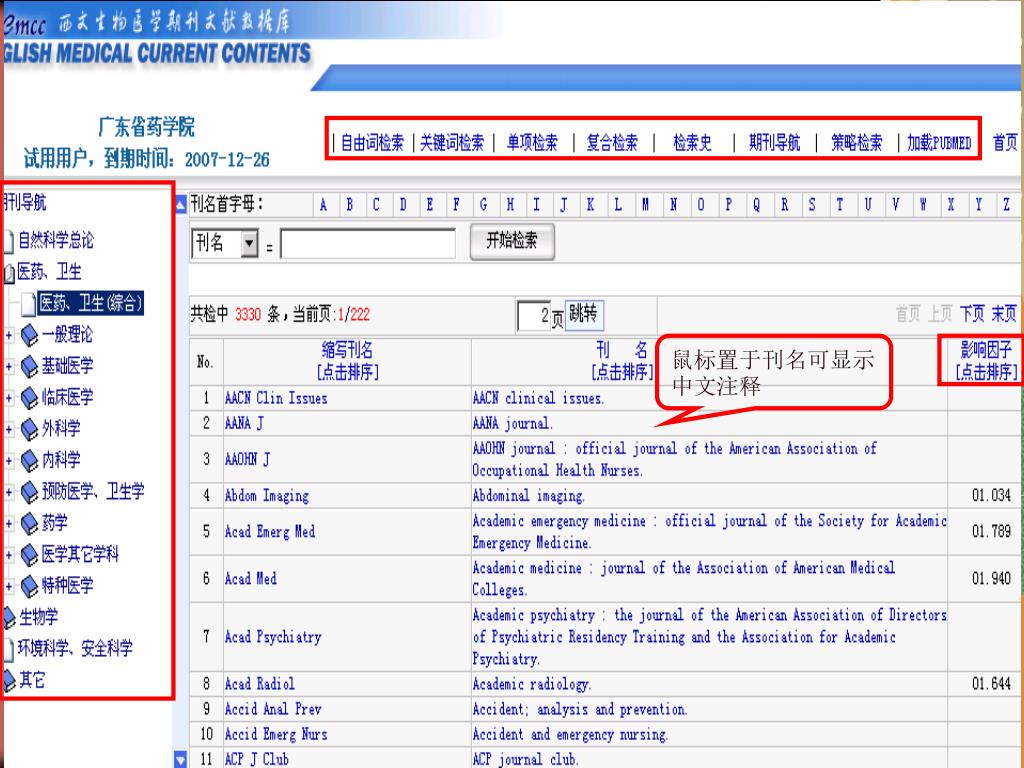
Task: Click book icon beside 药学
Action: click(x=29, y=523)
